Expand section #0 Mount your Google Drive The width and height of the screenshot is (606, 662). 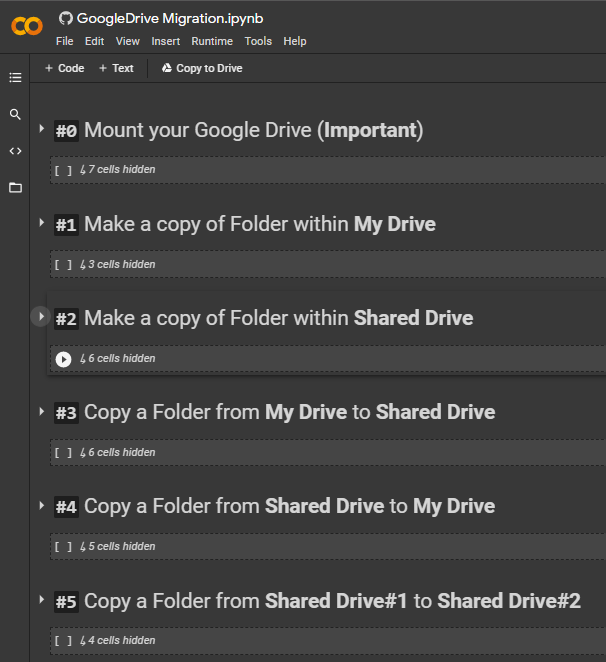coord(41,128)
